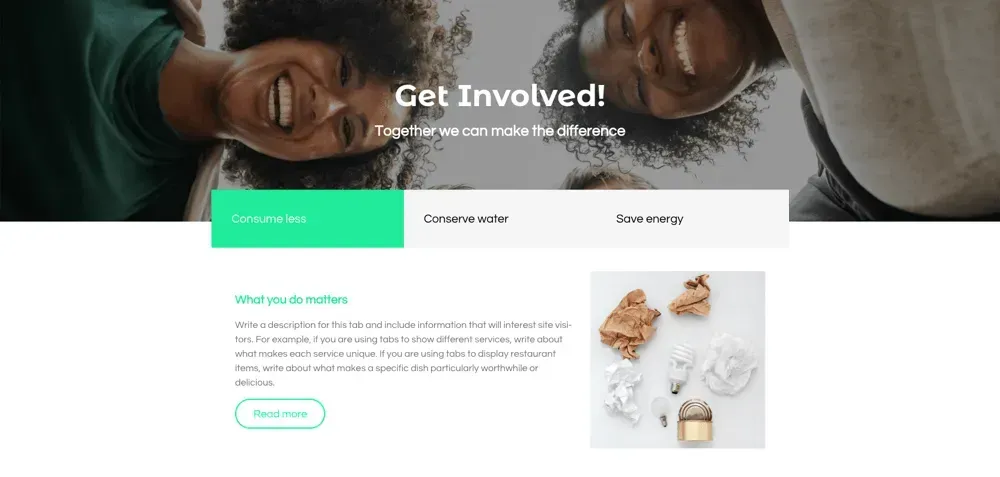This screenshot has width=1000, height=477.
Task: Click the child's head at the banner's bottom center
Action: click(x=606, y=179)
